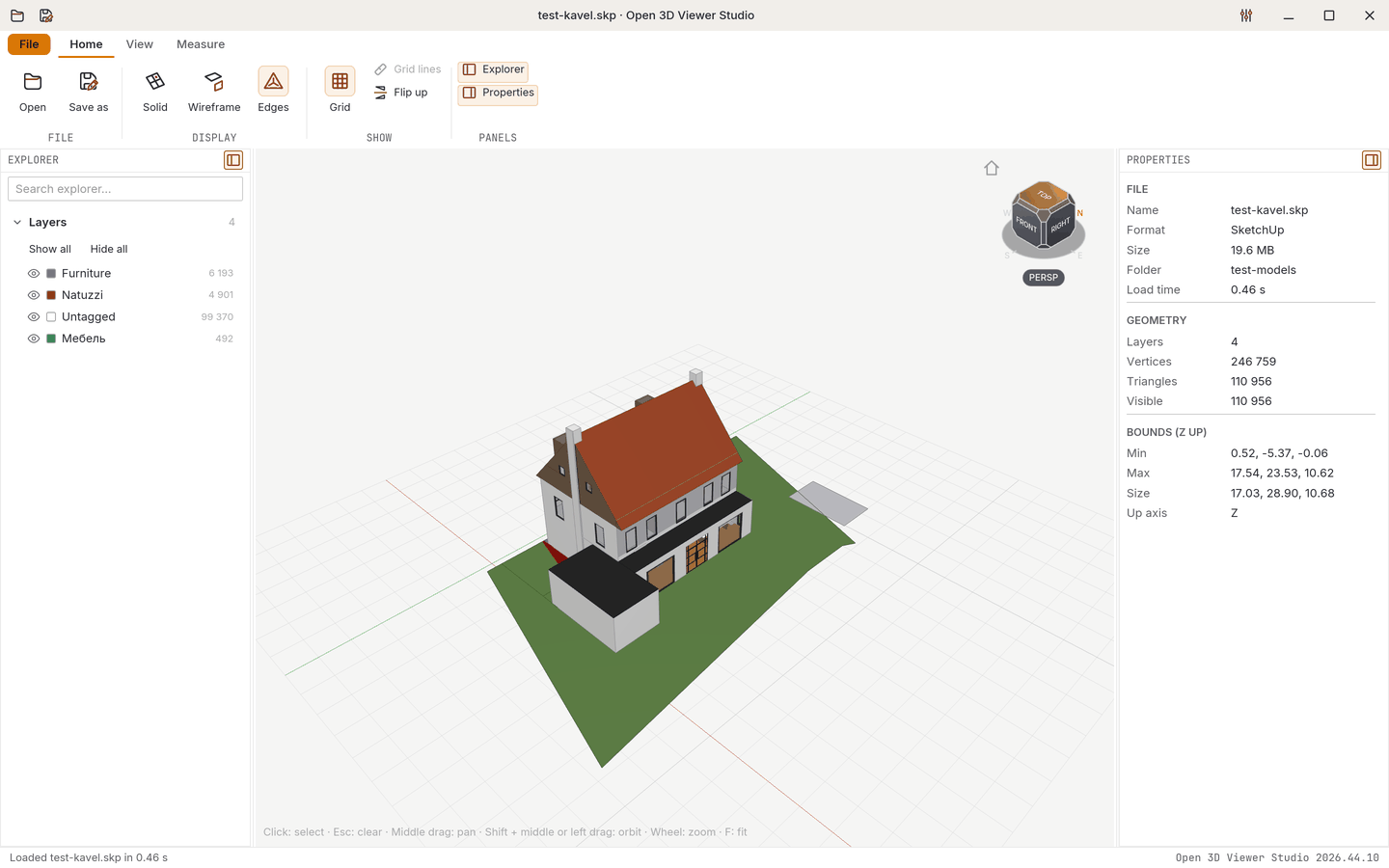Image resolution: width=1389 pixels, height=868 pixels.
Task: Click Show all layers link
Action: [x=50, y=249]
